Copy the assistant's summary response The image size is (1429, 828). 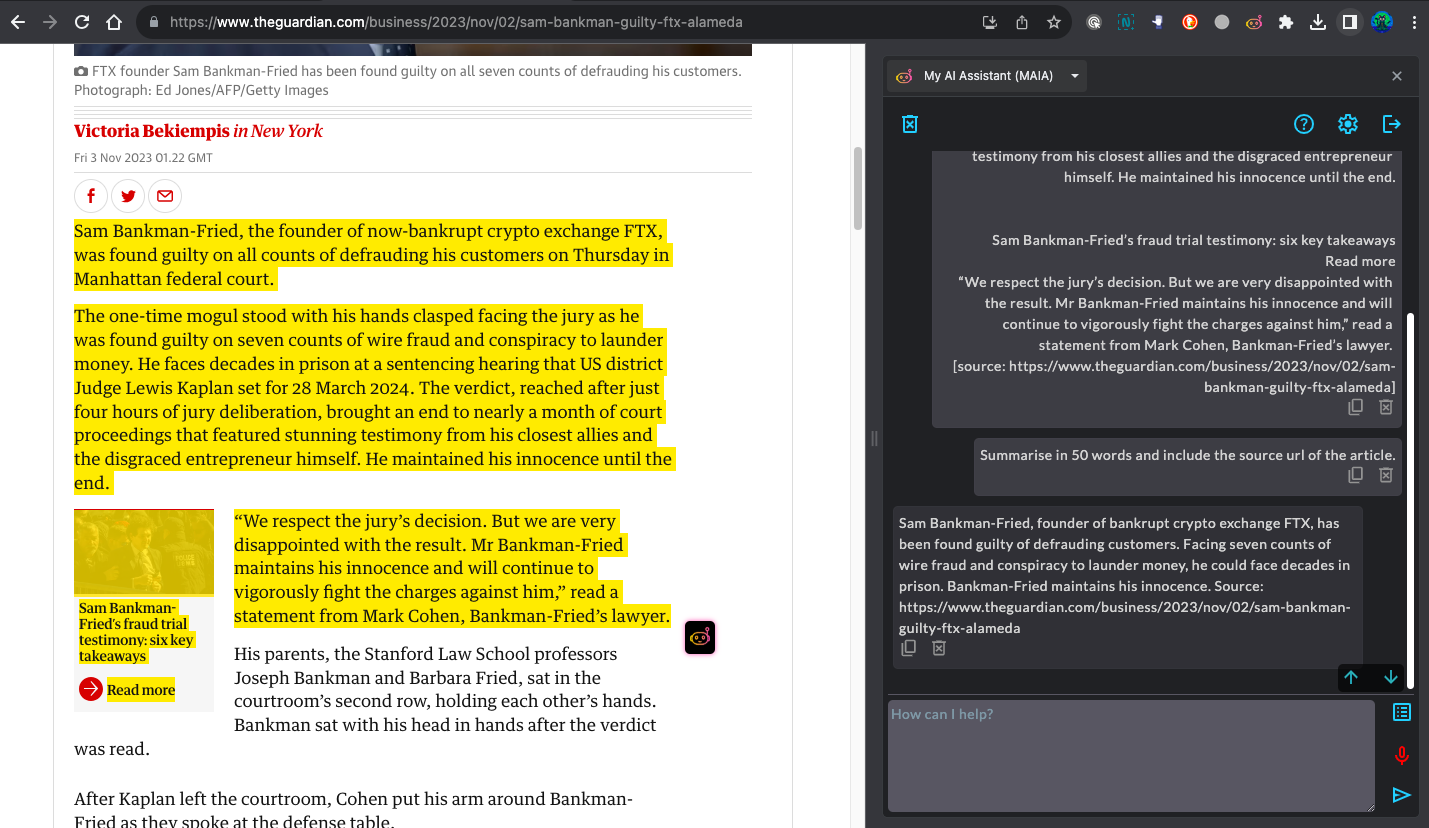click(909, 648)
